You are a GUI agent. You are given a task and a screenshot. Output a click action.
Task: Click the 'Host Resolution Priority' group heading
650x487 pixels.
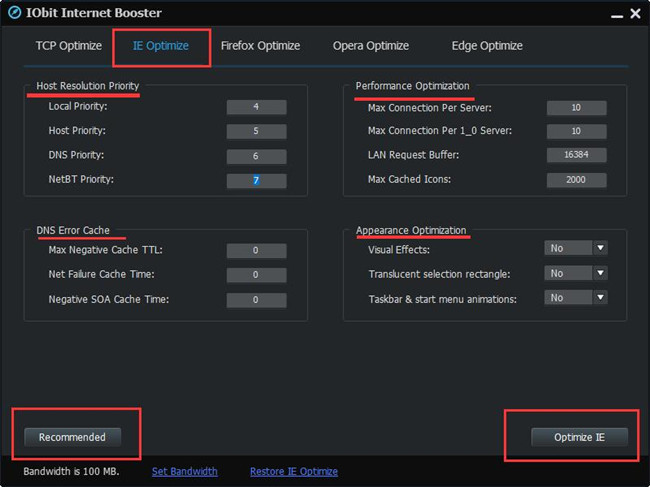point(88,86)
